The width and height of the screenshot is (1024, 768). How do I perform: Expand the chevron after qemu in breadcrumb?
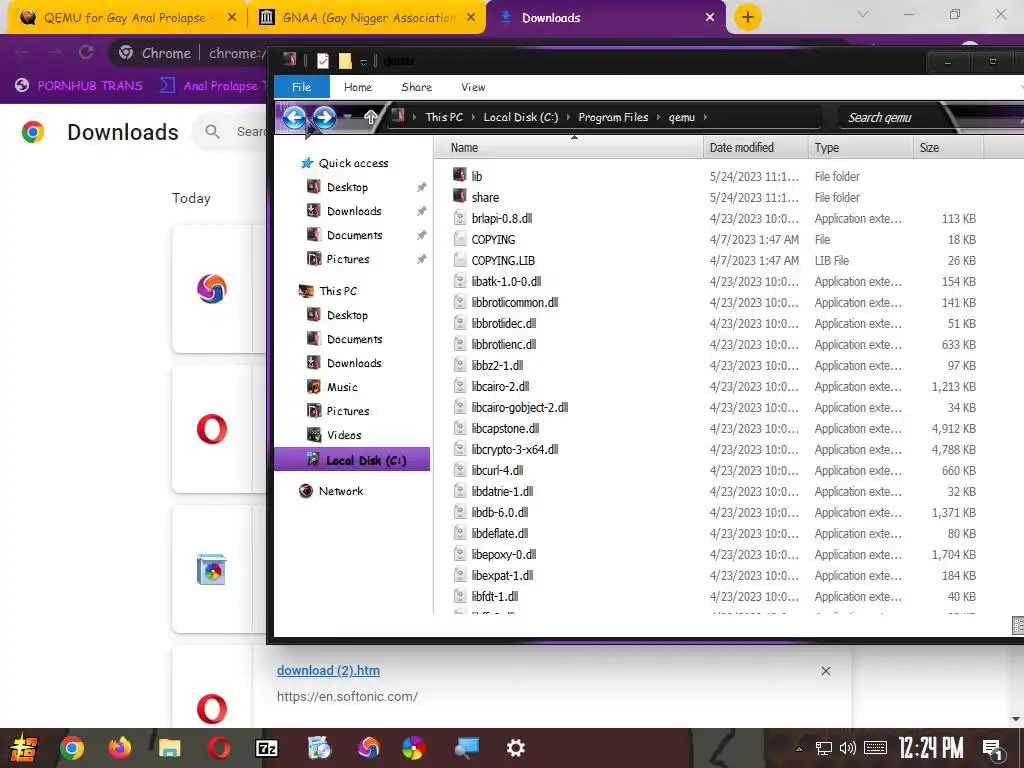(x=706, y=118)
